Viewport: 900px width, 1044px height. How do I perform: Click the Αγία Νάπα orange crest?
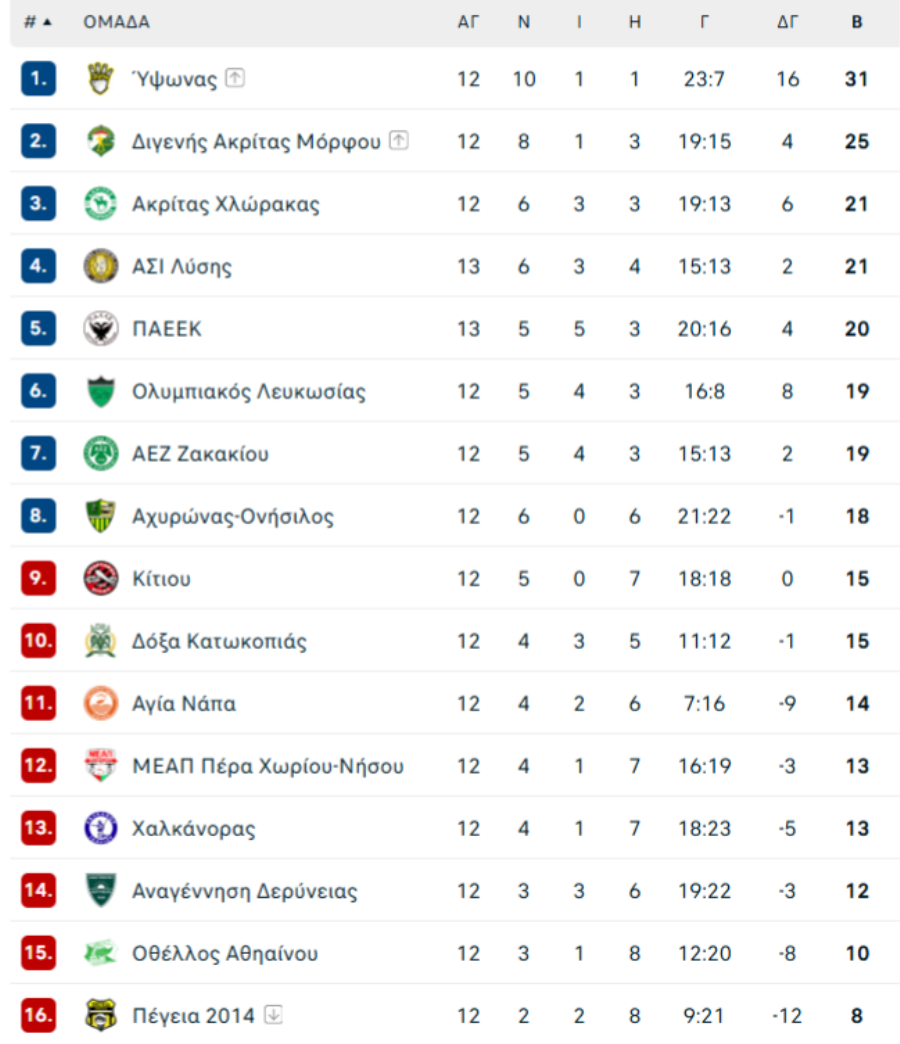tap(101, 703)
